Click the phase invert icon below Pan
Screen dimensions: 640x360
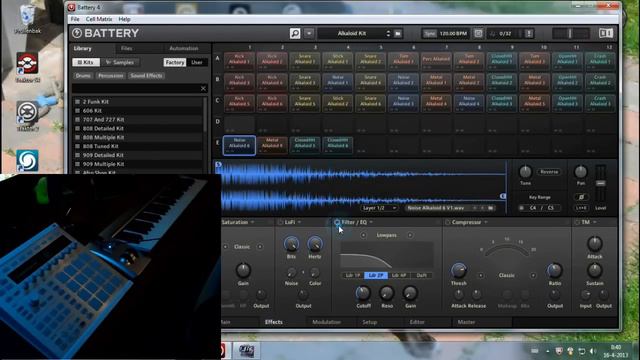[581, 197]
